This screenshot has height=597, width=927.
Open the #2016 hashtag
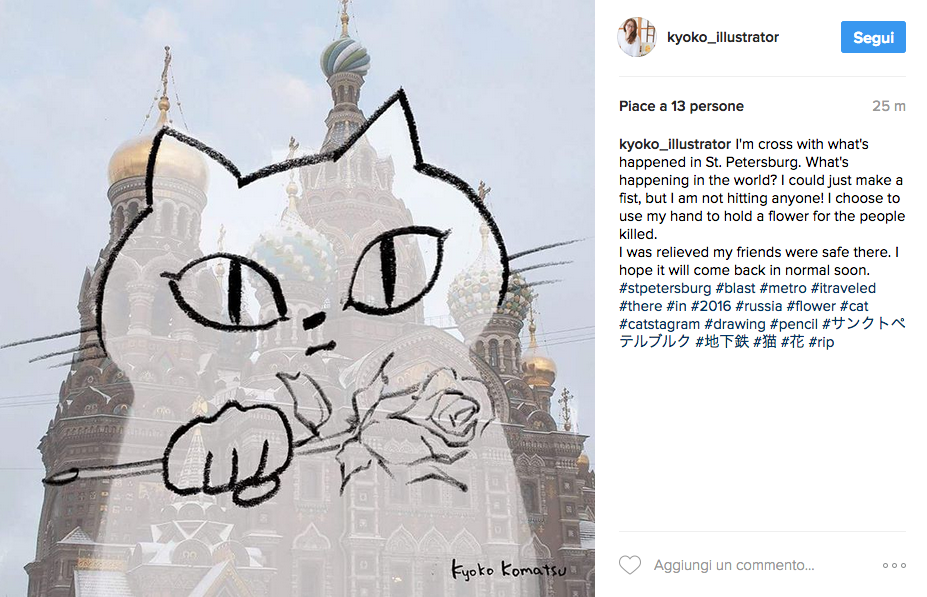(711, 306)
